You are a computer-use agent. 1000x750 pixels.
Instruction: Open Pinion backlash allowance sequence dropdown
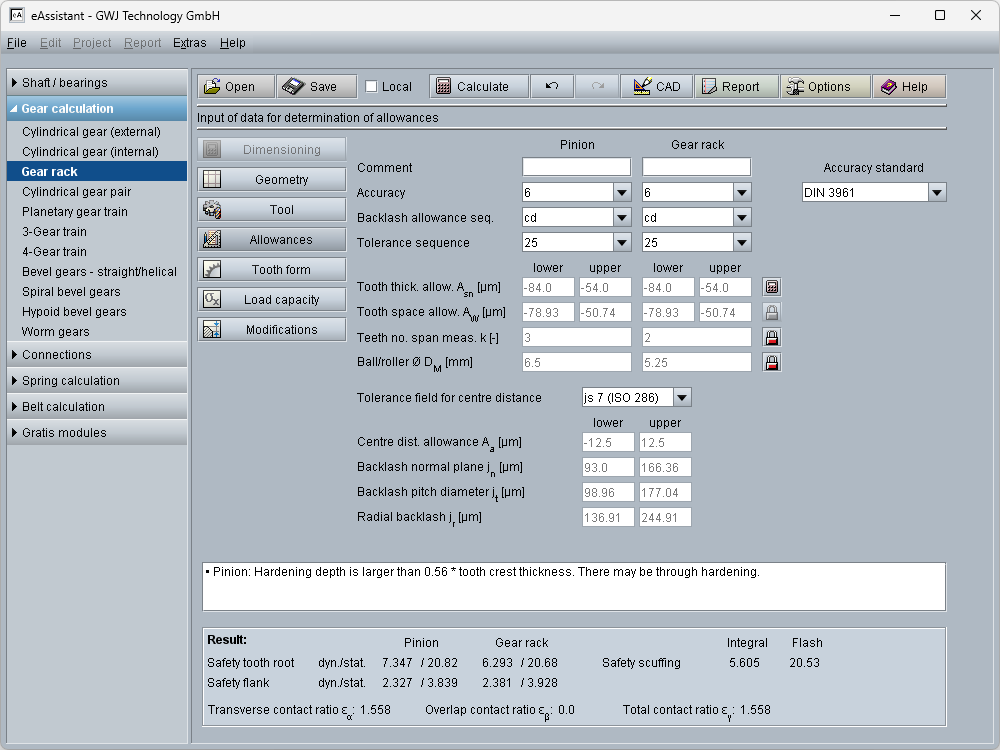click(621, 217)
